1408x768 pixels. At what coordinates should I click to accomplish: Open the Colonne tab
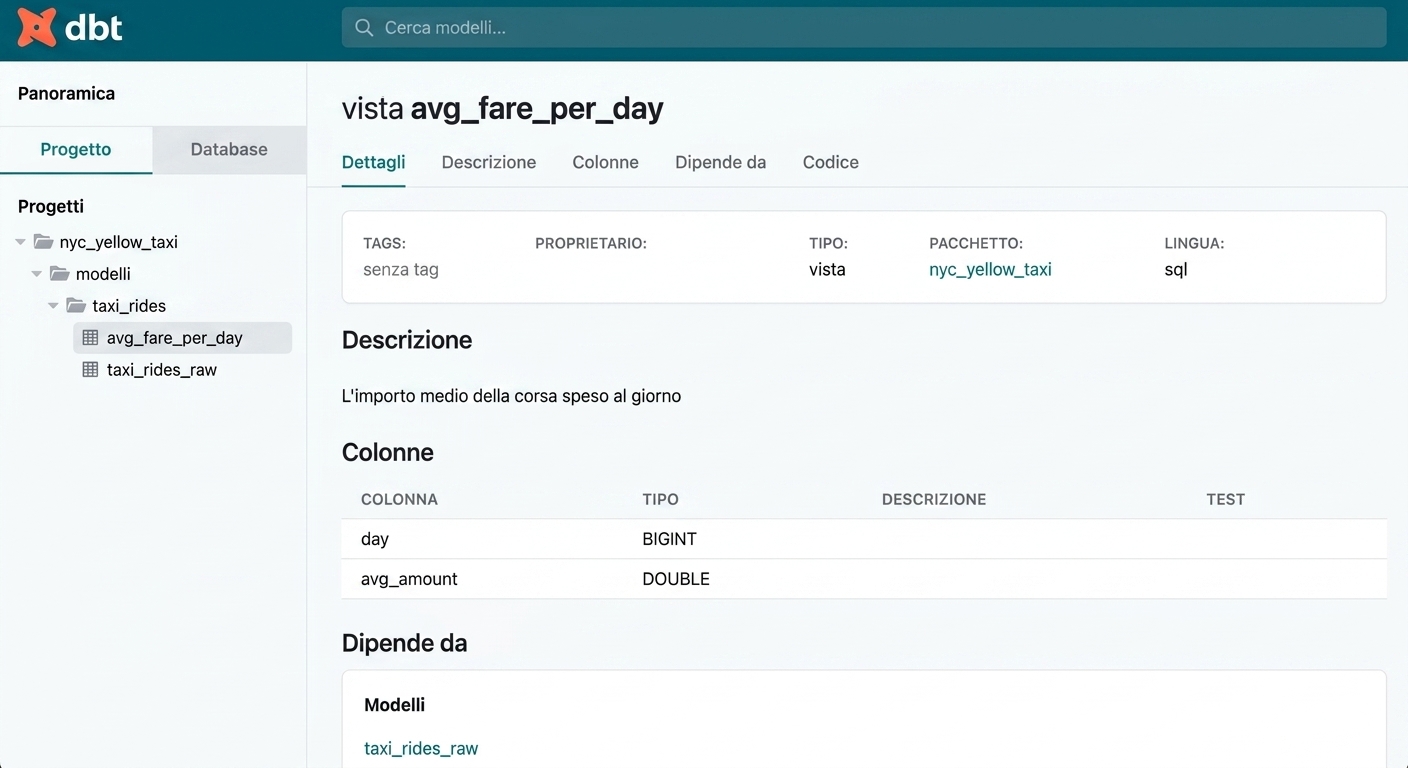(605, 162)
